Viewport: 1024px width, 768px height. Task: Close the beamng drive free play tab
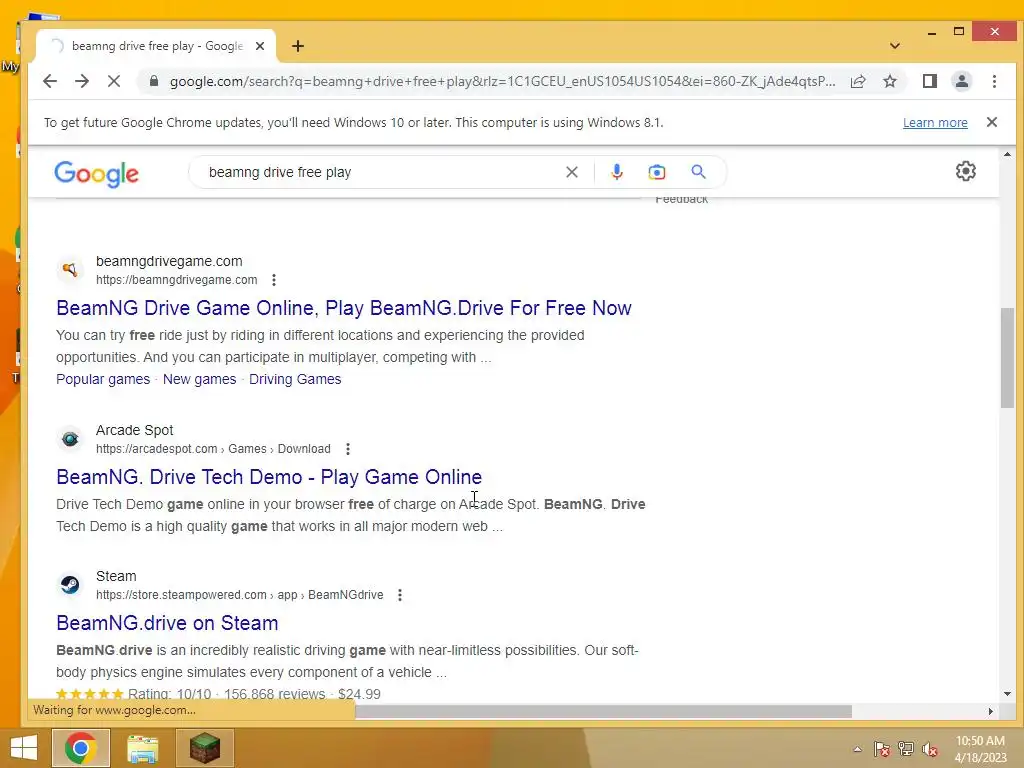point(260,46)
